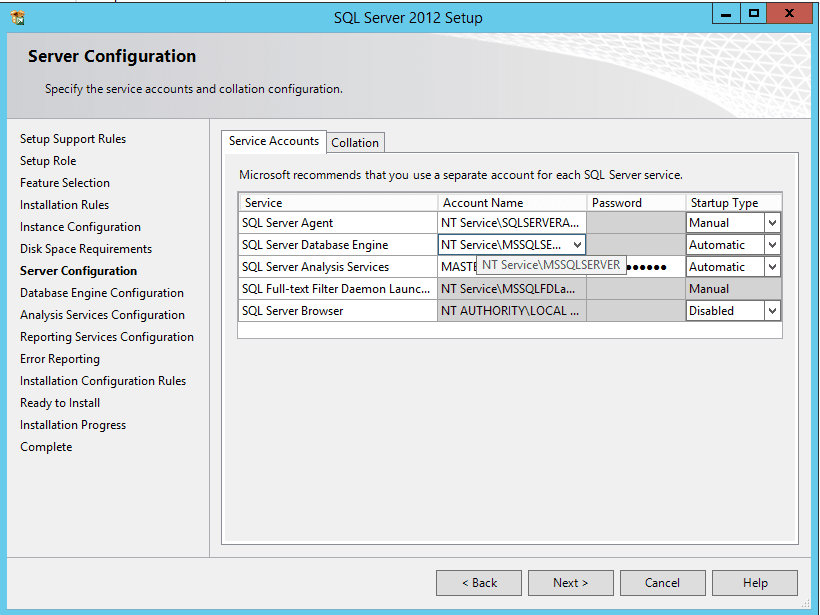Open Help for this setup page
The image size is (820, 615).
tap(754, 582)
